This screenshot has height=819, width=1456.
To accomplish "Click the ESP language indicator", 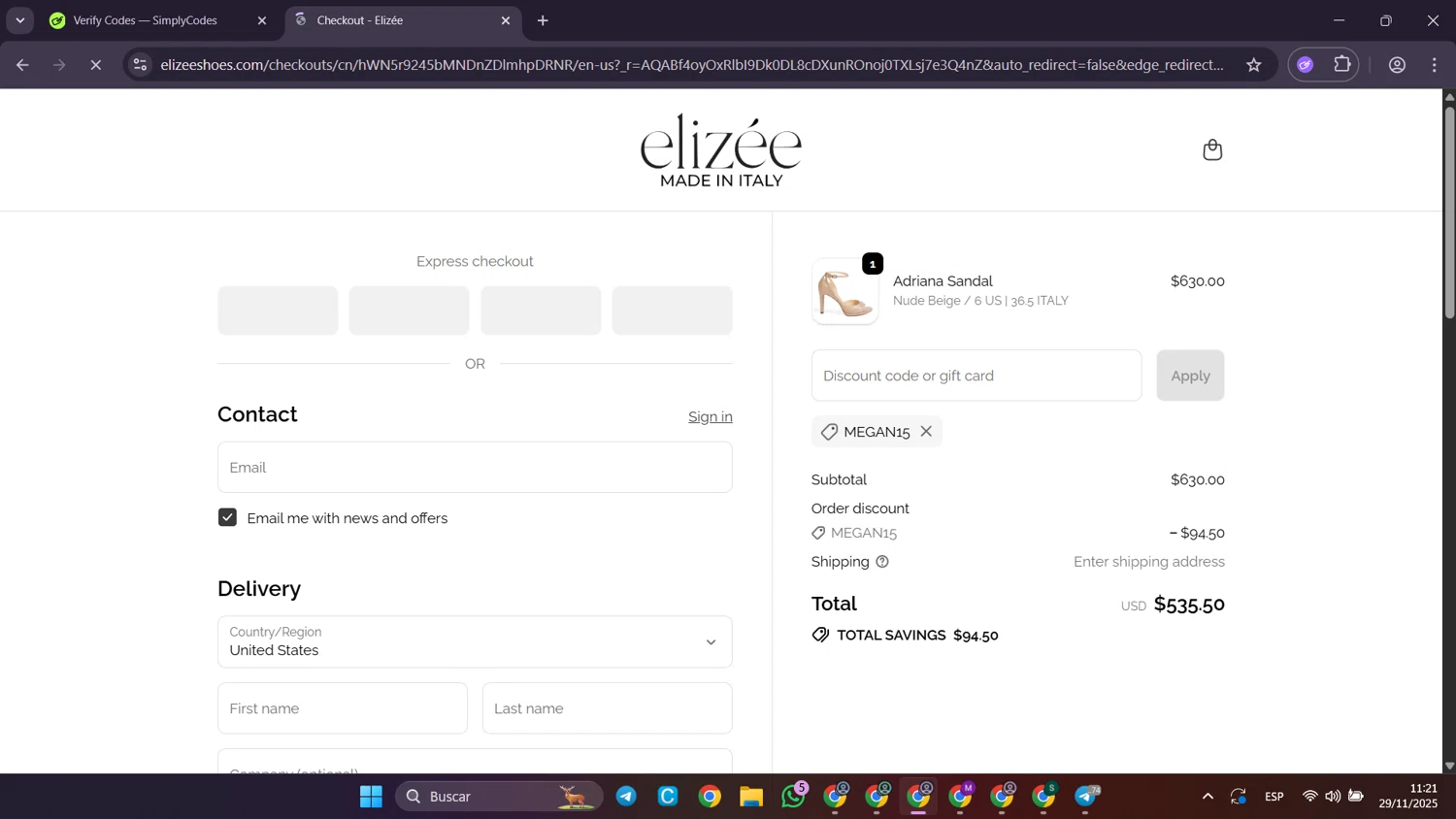I will pos(1274,797).
